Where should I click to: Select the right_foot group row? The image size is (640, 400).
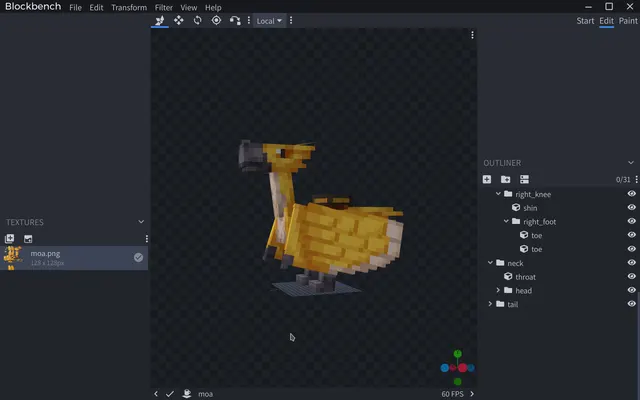pyautogui.click(x=559, y=221)
